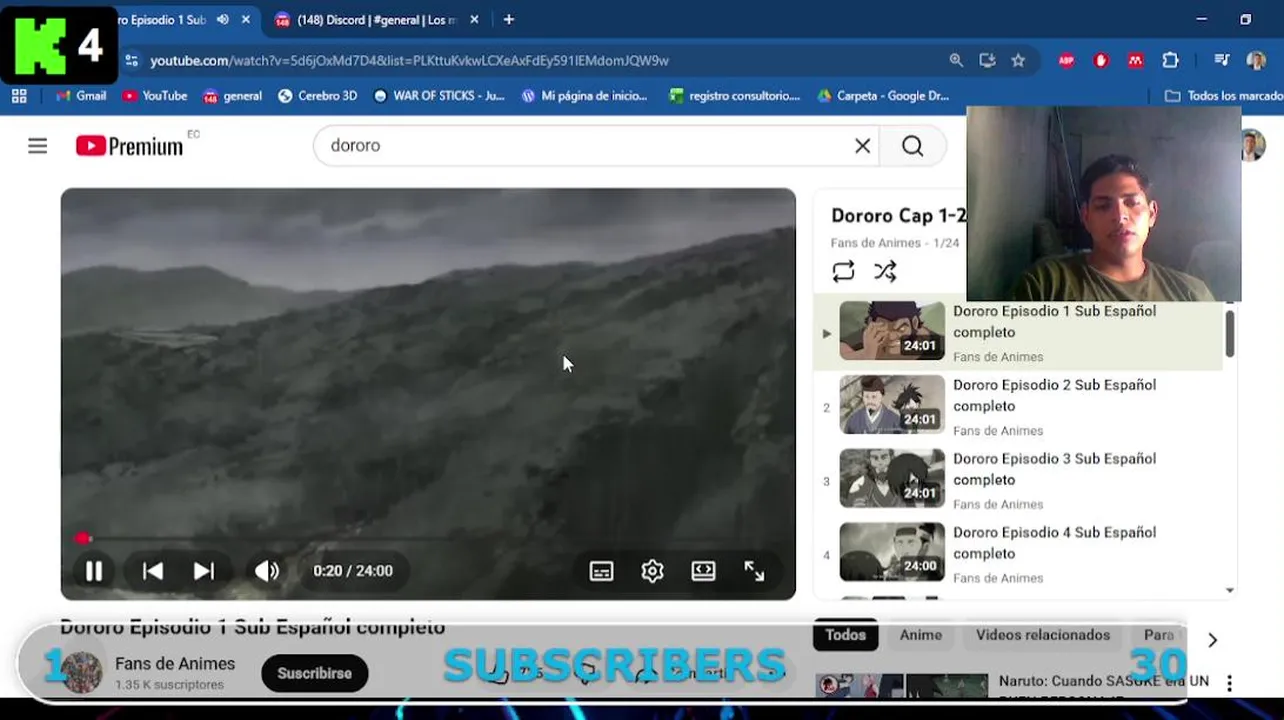This screenshot has height=720, width=1284.
Task: Mute the Dororo tab audio icon
Action: point(222,20)
